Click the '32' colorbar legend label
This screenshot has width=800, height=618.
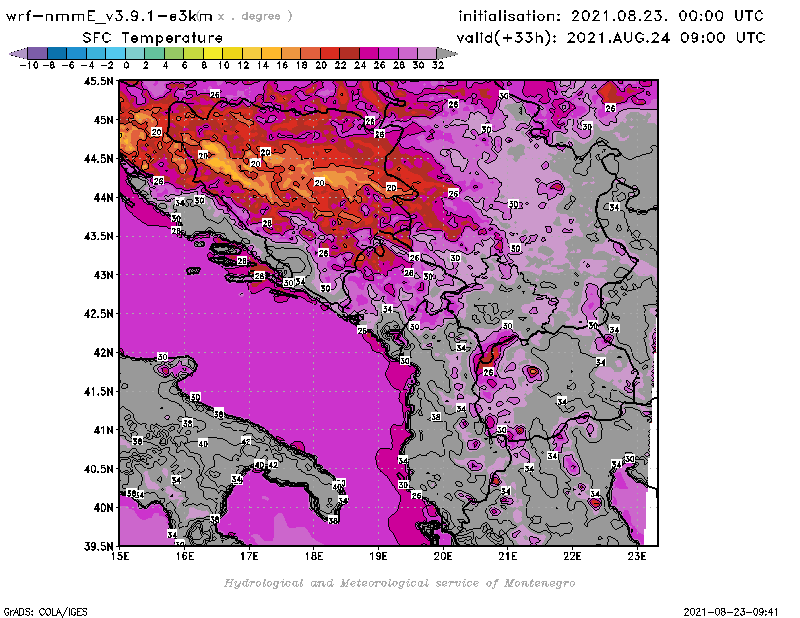click(438, 65)
